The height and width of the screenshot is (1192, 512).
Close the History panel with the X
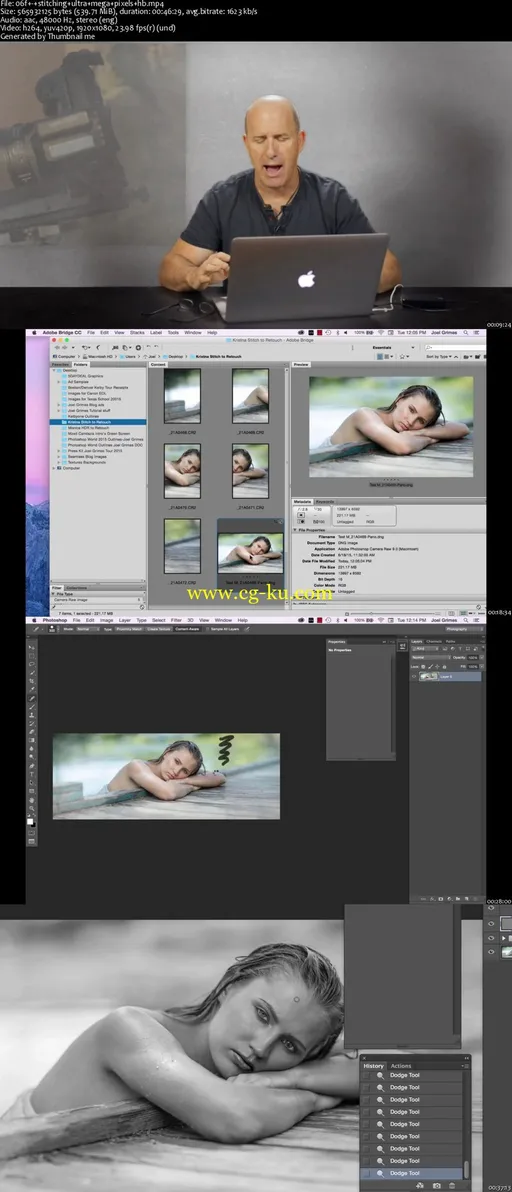pyautogui.click(x=364, y=1058)
